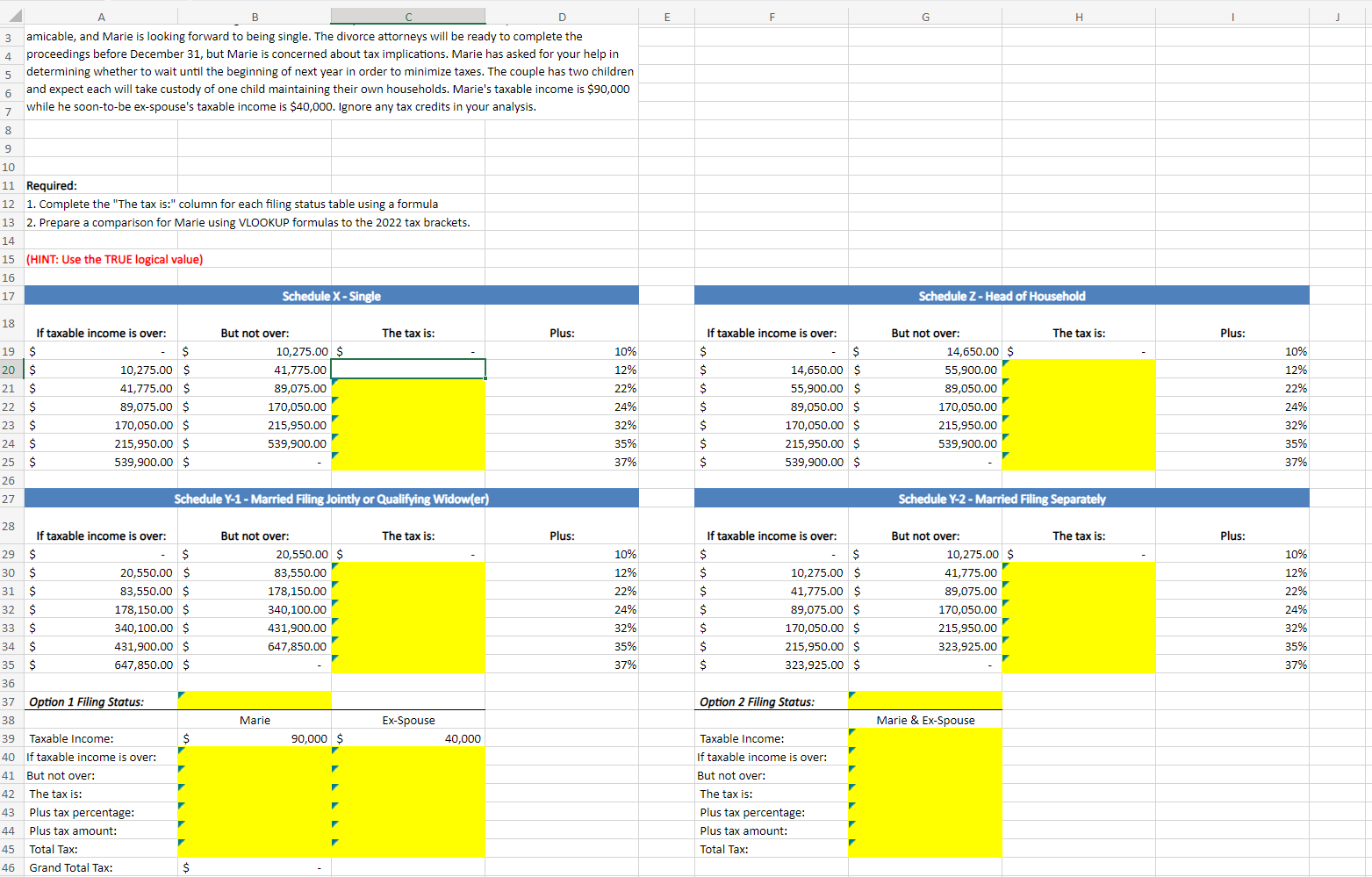Click the "Option 1 Filing Status:" label
This screenshot has height=877, width=1372.
pyautogui.click(x=87, y=701)
